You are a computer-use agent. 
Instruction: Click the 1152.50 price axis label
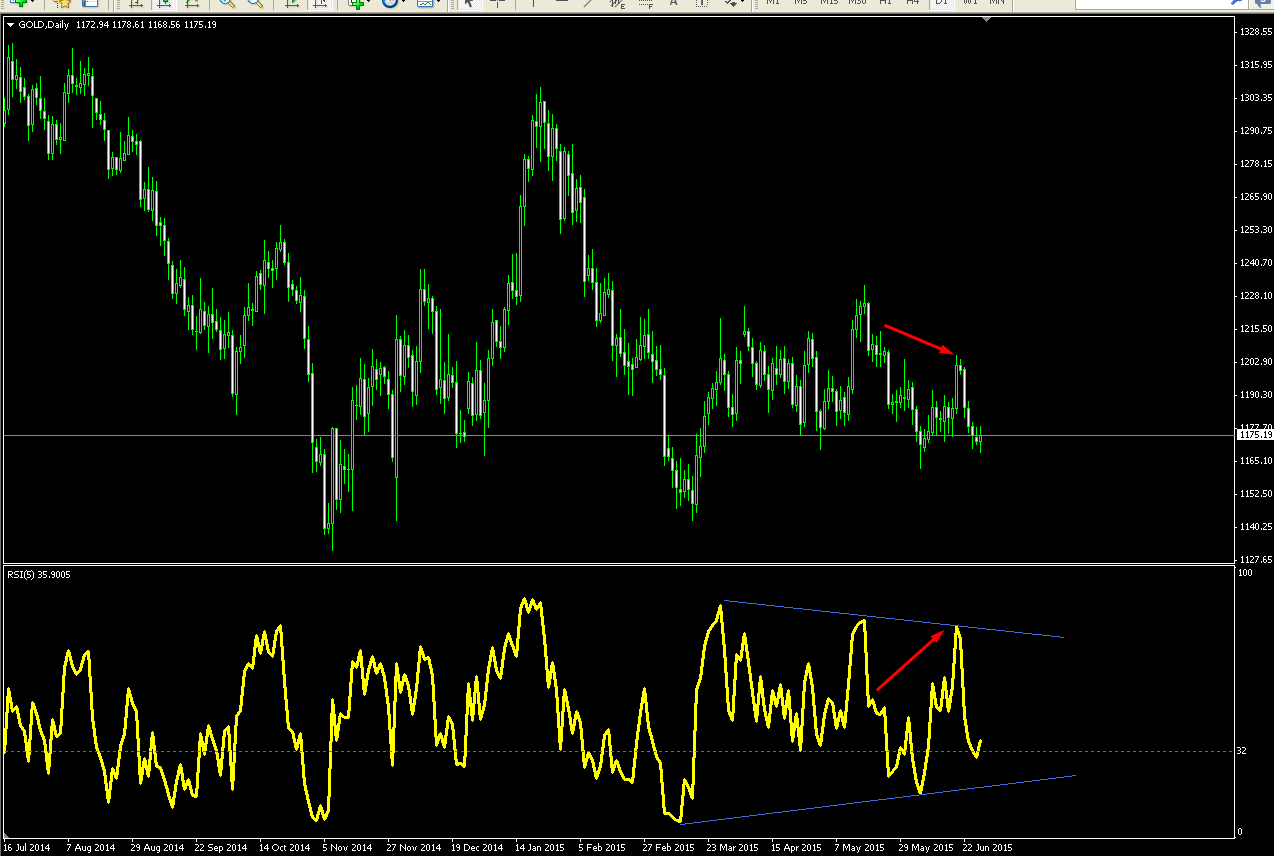coord(1255,494)
